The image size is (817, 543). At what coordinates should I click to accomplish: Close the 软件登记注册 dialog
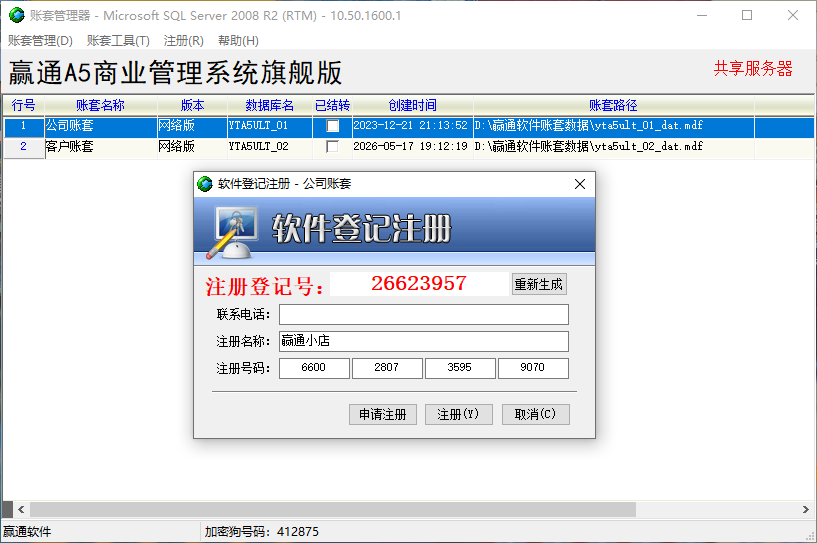tap(580, 184)
